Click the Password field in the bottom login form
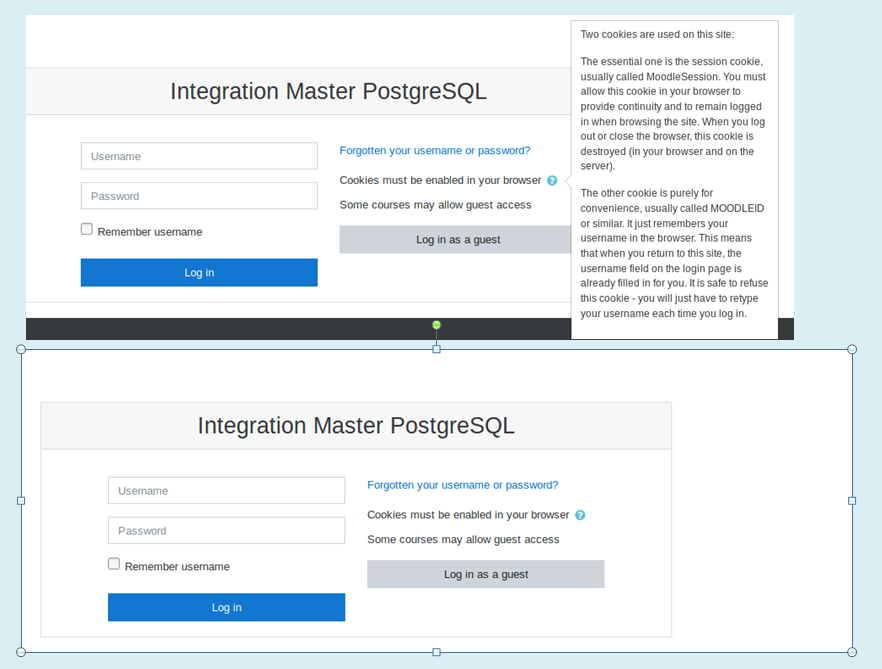This screenshot has height=669, width=882. click(227, 531)
